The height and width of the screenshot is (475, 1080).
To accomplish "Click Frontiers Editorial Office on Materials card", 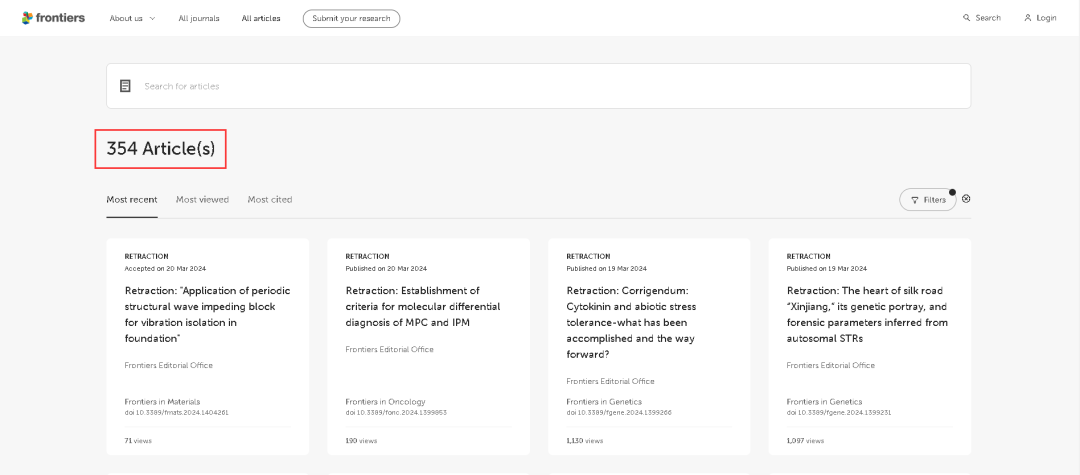I will 169,366.
